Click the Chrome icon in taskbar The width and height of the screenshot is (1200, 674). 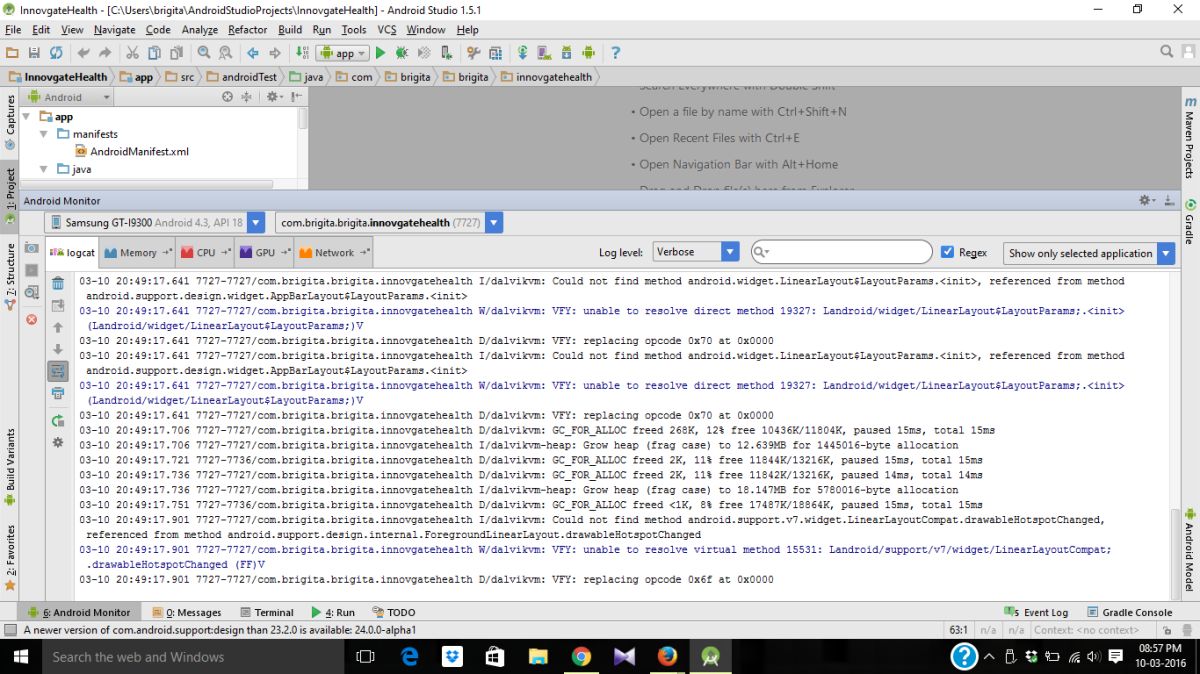coord(582,657)
